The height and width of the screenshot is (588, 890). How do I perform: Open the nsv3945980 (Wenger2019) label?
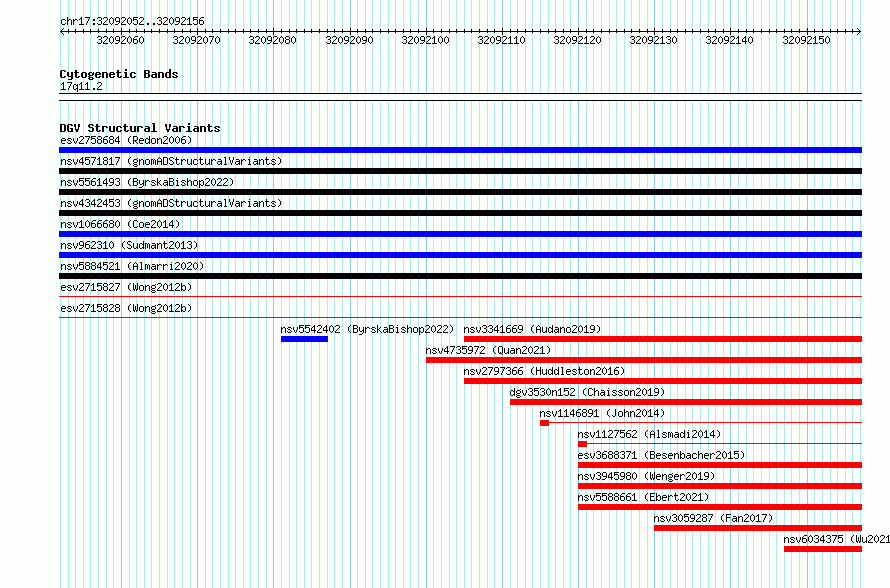point(646,476)
